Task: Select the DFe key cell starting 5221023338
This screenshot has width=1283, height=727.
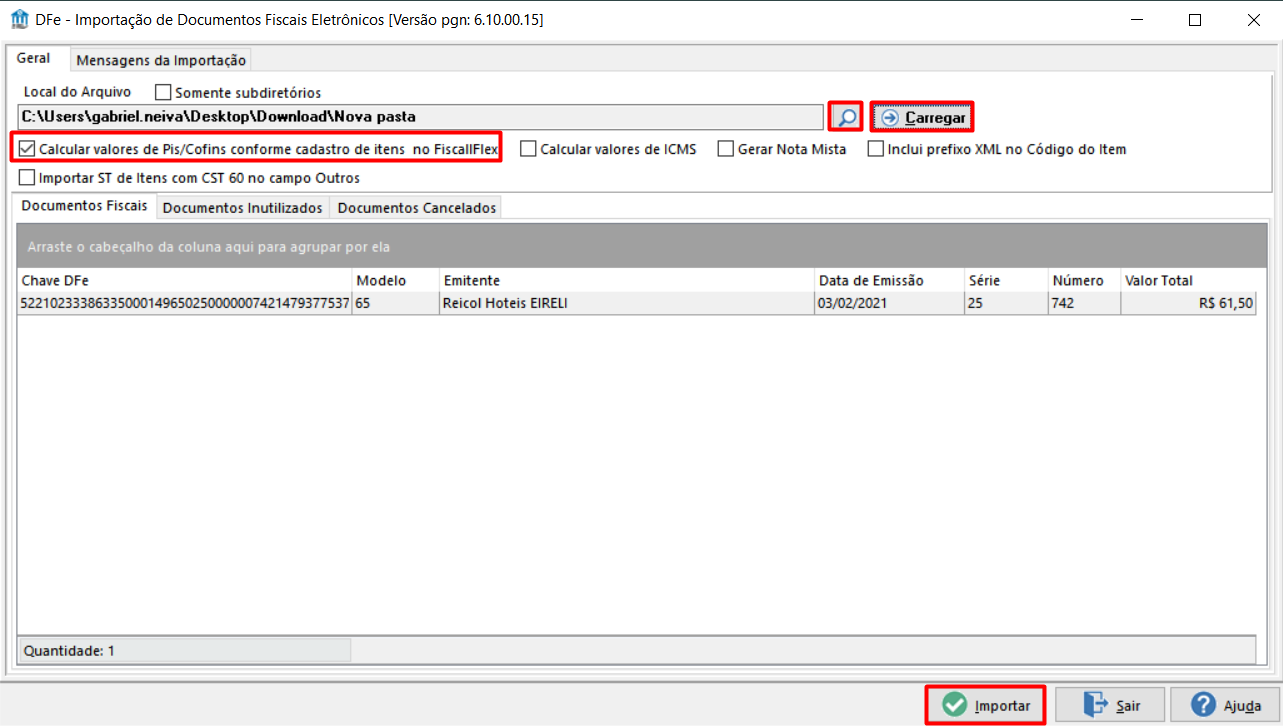Action: 185,303
